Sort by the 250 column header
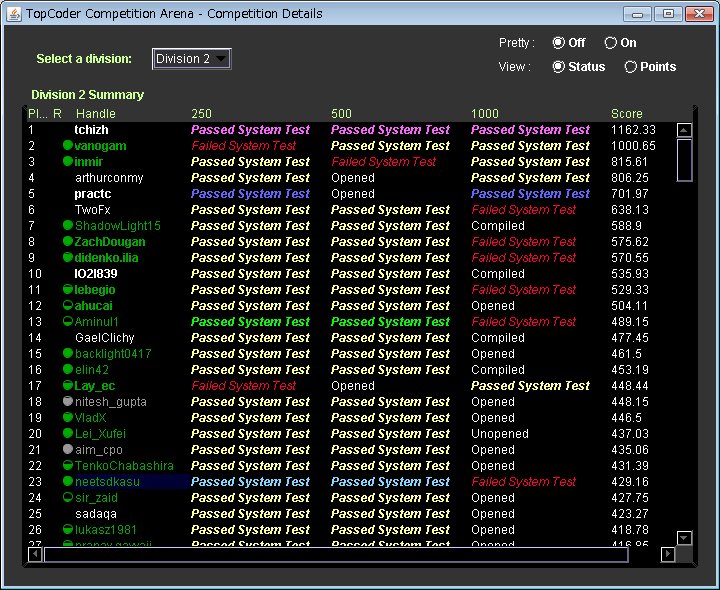720x590 pixels. tap(201, 113)
